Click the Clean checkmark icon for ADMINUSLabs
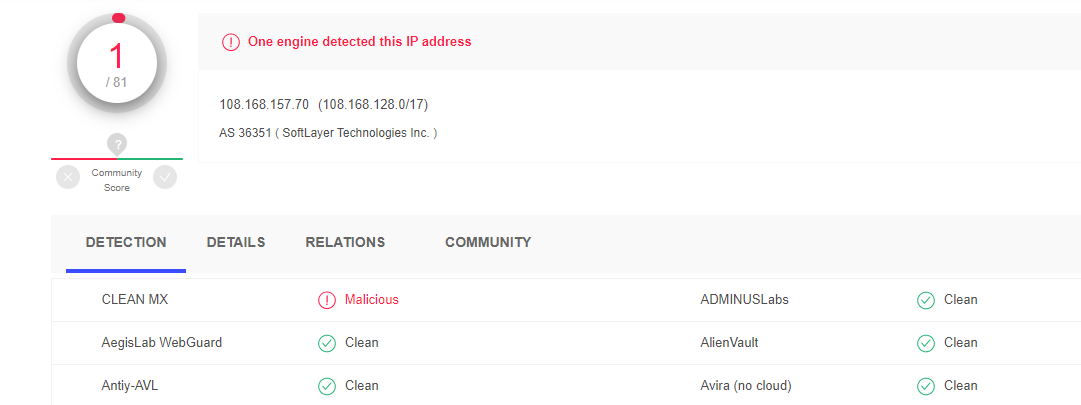The width and height of the screenshot is (1081, 405). point(926,300)
